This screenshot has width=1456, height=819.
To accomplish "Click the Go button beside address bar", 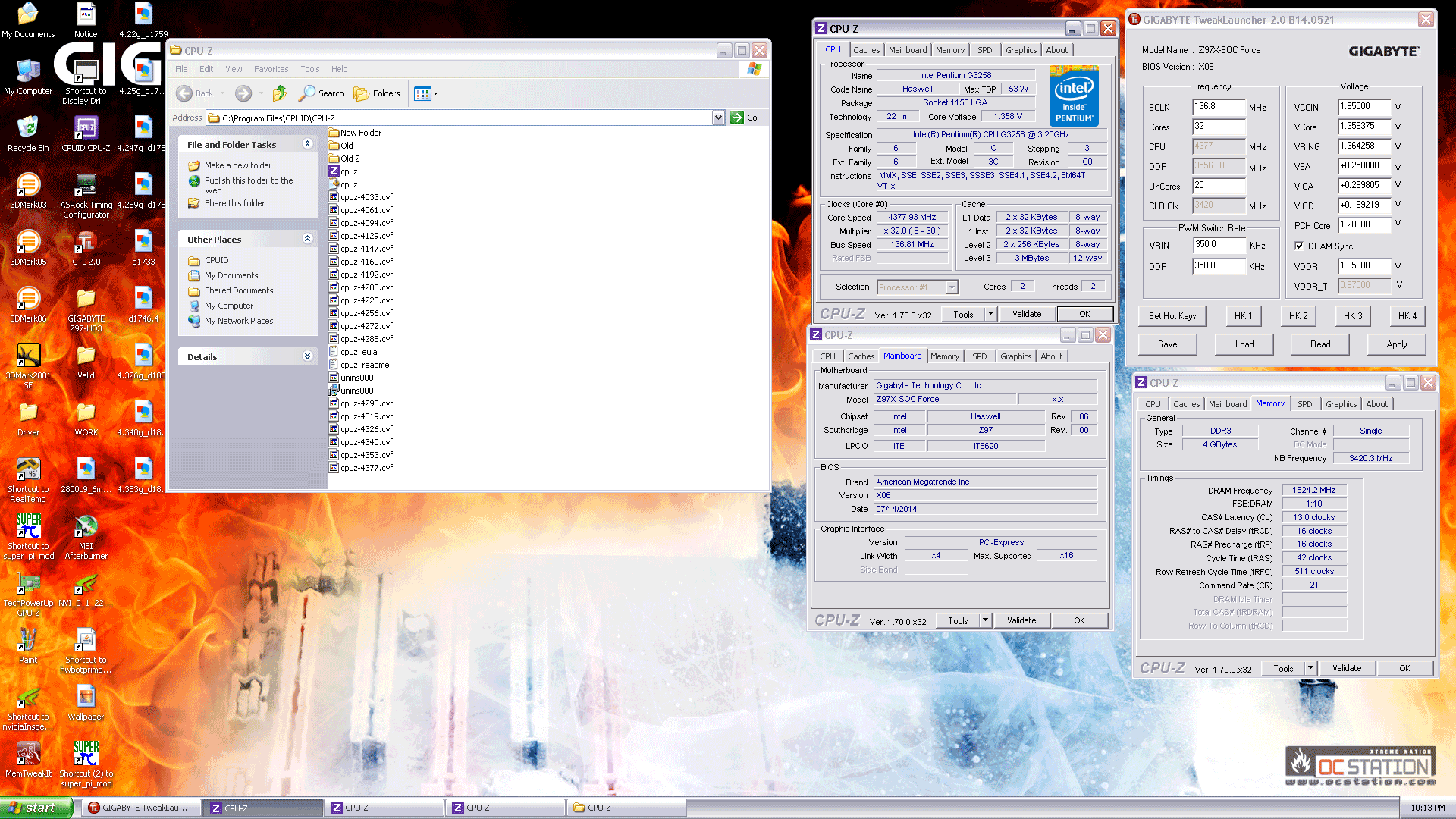I will [x=744, y=118].
